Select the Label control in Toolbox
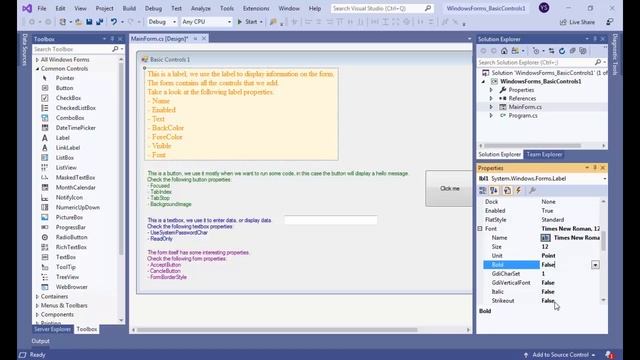The image size is (640, 360). 62,138
